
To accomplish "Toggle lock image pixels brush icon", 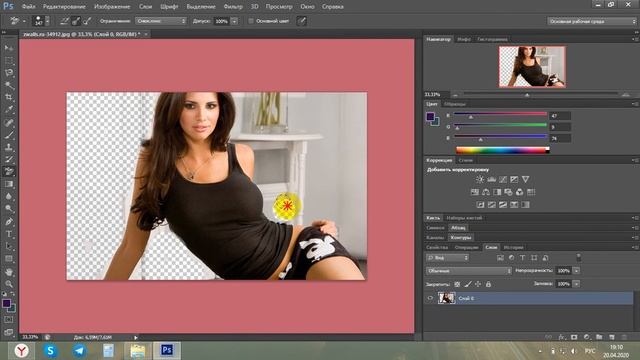I will coord(468,284).
